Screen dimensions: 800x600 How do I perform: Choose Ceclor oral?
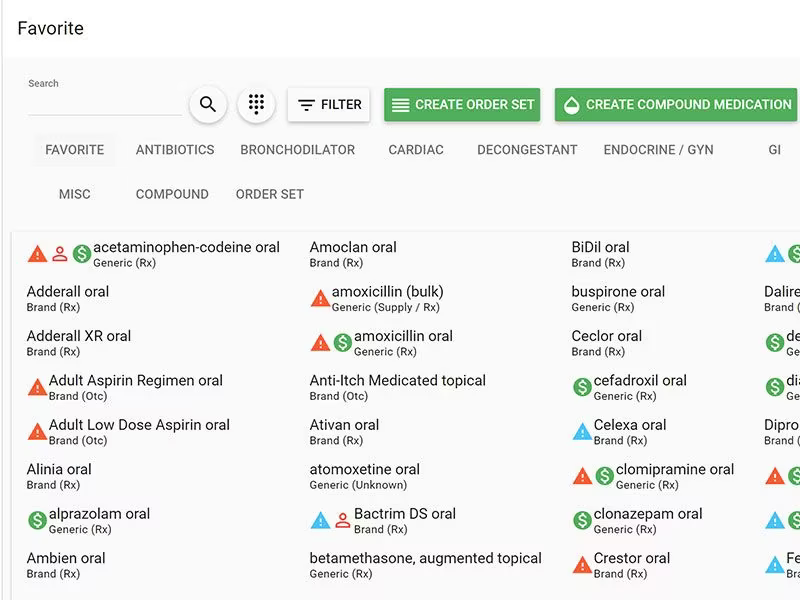tap(607, 343)
